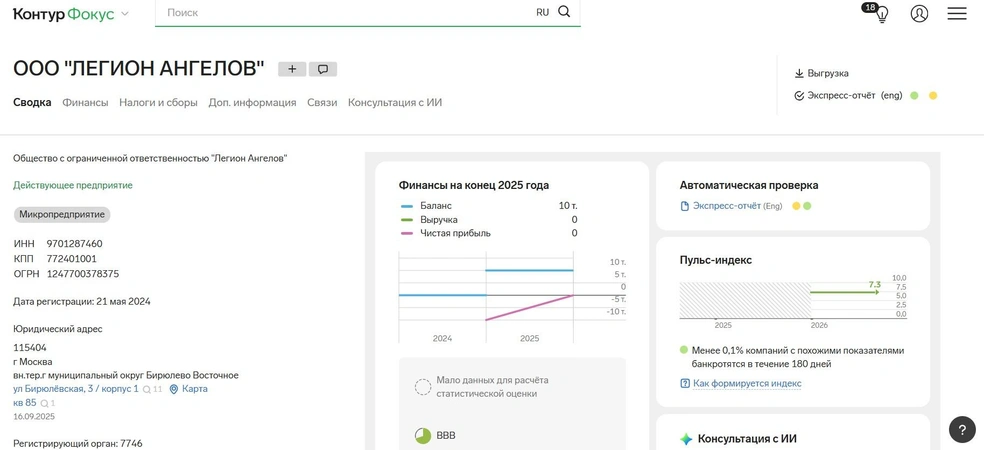Switch keyboard layout with RU indicator

click(542, 13)
